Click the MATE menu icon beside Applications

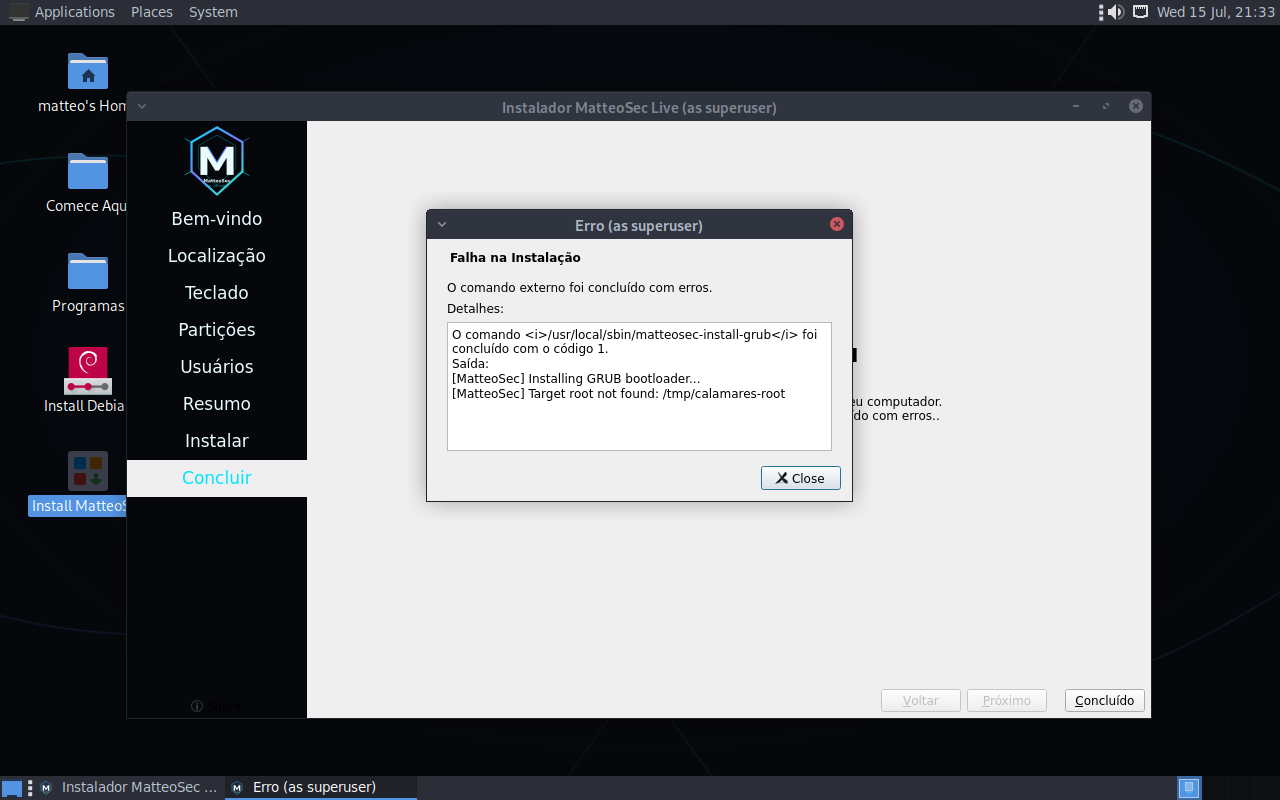tap(17, 12)
